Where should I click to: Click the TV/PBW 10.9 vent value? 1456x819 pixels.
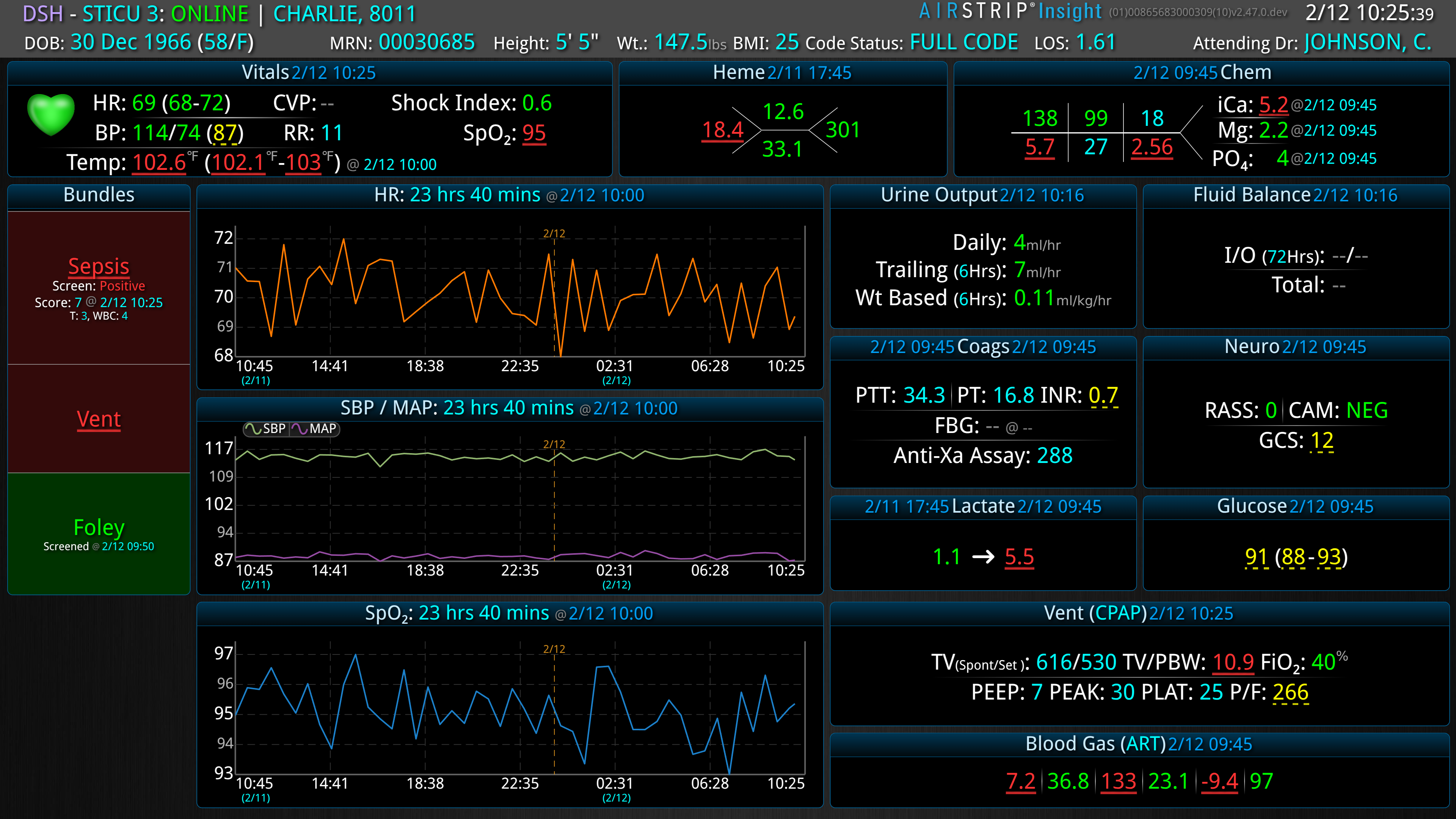(1233, 662)
